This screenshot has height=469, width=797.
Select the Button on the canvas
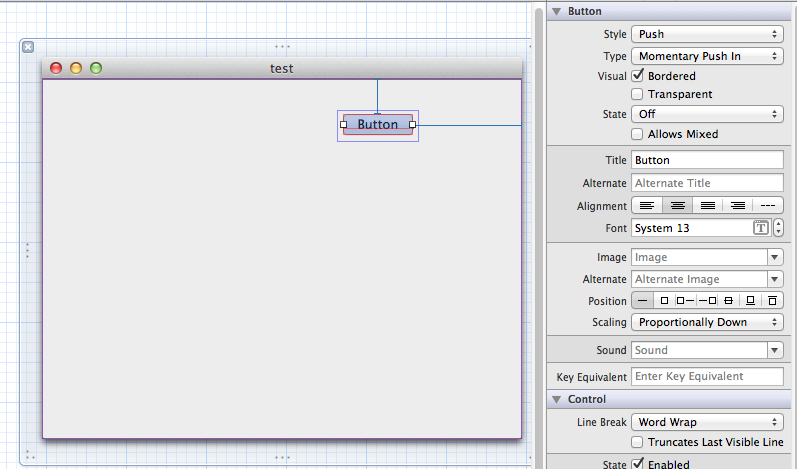click(x=377, y=124)
